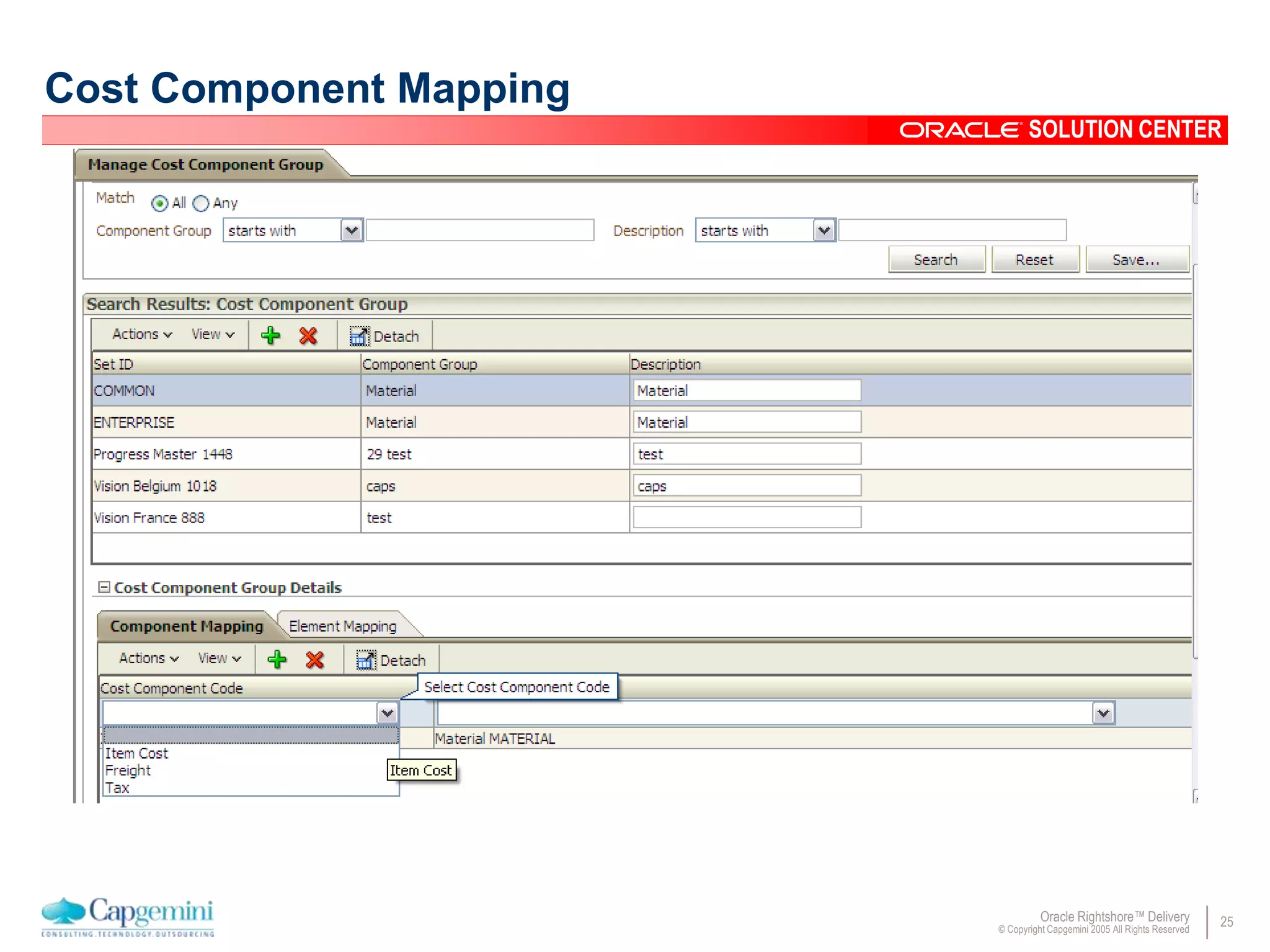Open View menu in Search Results toolbar
Screen dimensions: 1270x952
213,334
